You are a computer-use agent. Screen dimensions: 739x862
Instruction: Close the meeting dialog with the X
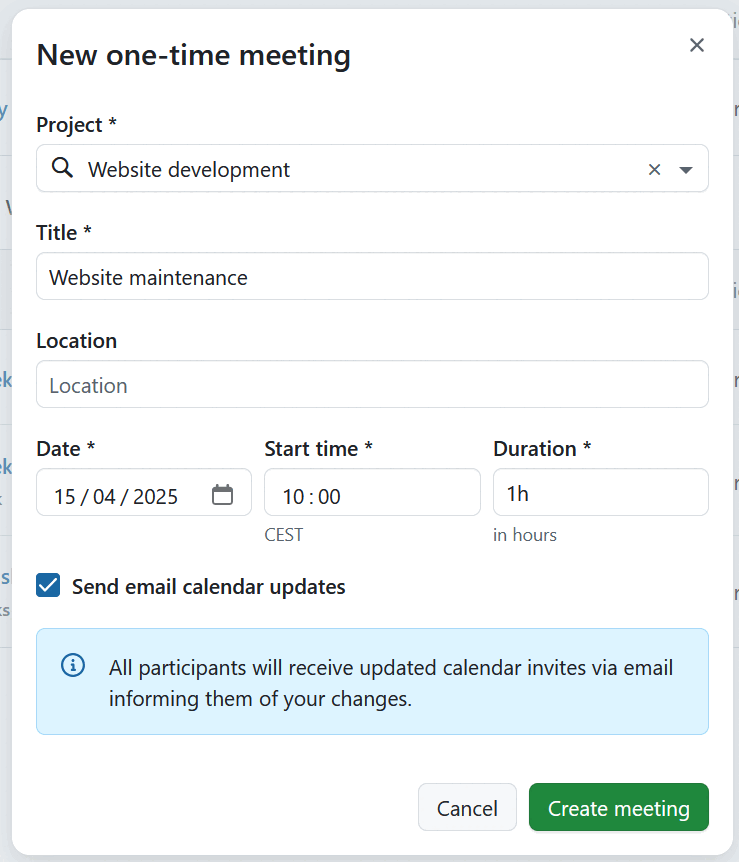click(697, 45)
